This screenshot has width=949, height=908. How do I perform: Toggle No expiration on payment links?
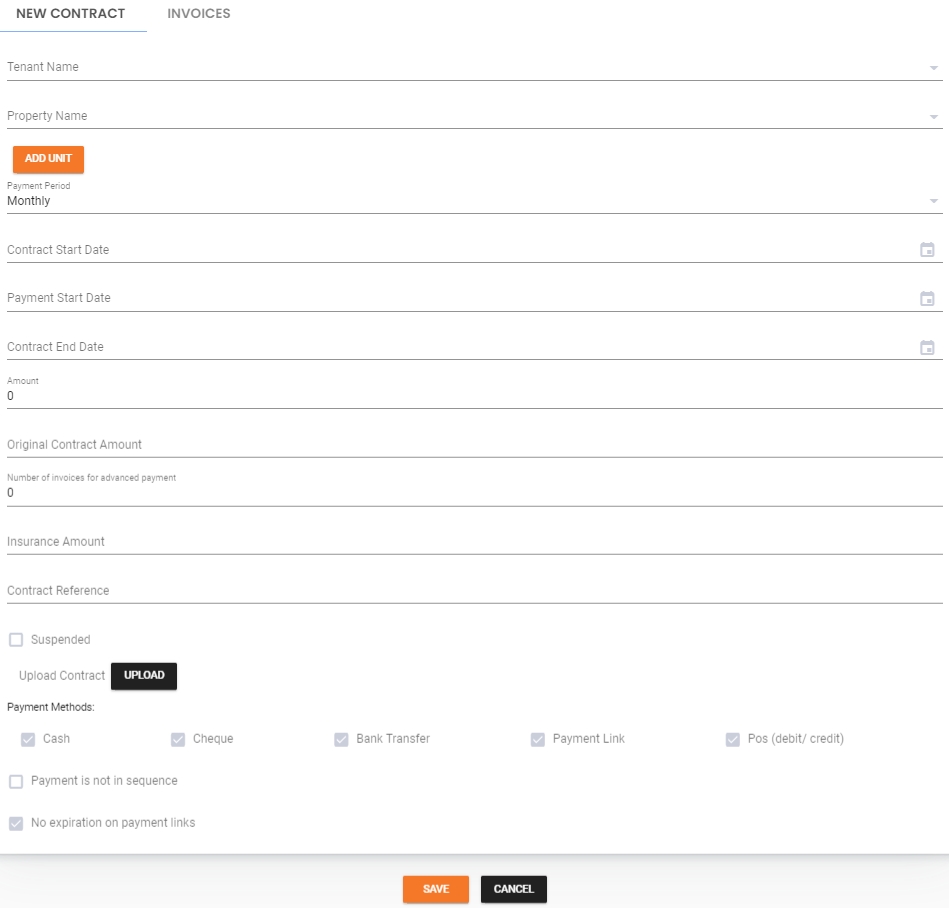point(16,823)
